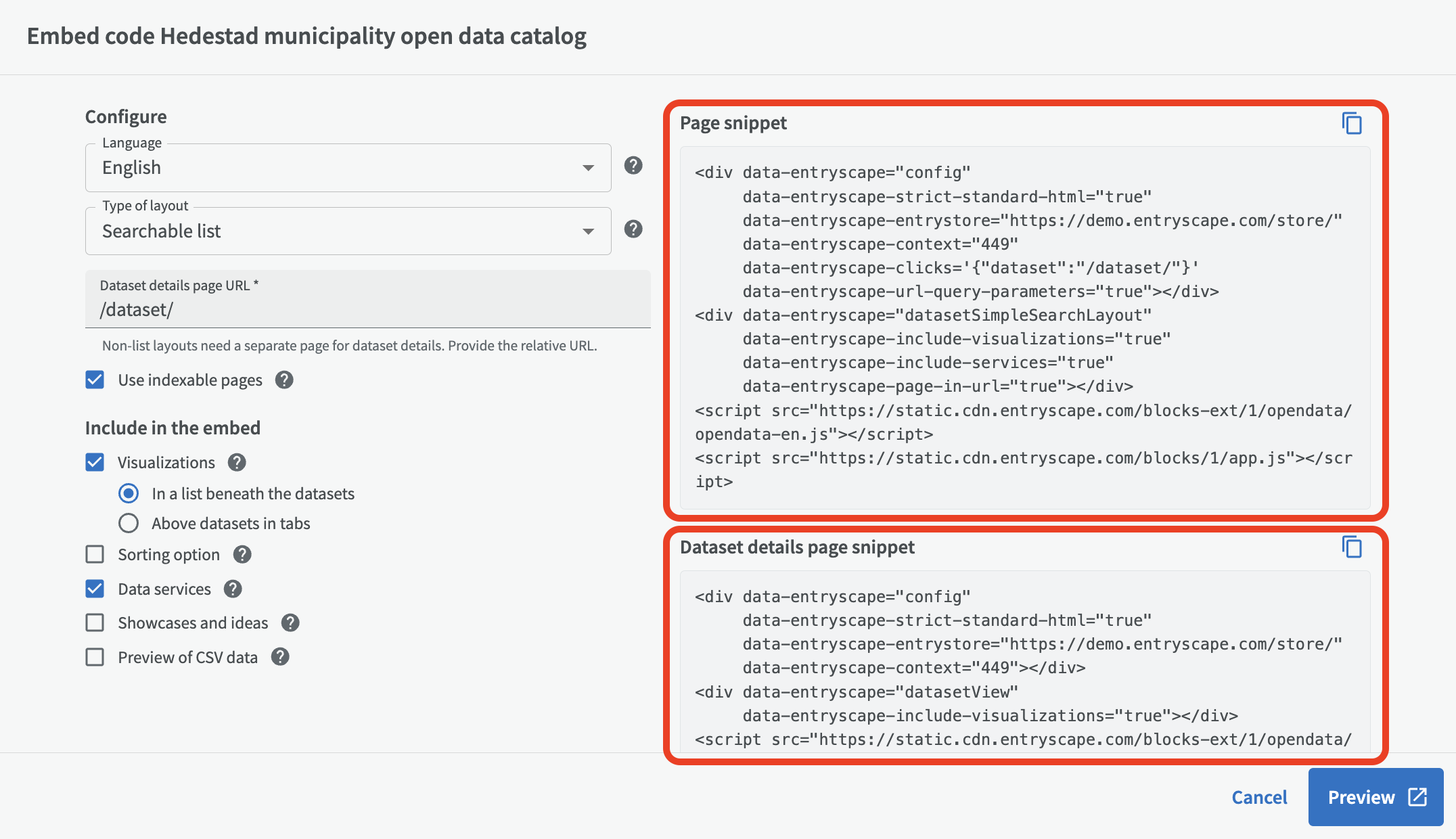This screenshot has width=1456, height=839.
Task: Enable the Sorting option checkbox
Action: (x=95, y=555)
